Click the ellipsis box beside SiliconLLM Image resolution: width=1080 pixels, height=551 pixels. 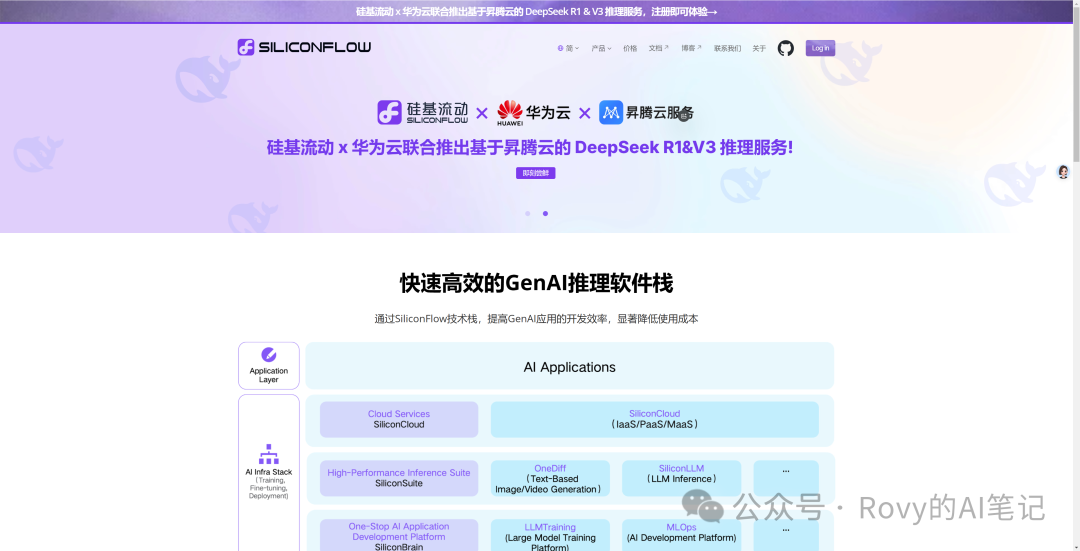point(786,478)
